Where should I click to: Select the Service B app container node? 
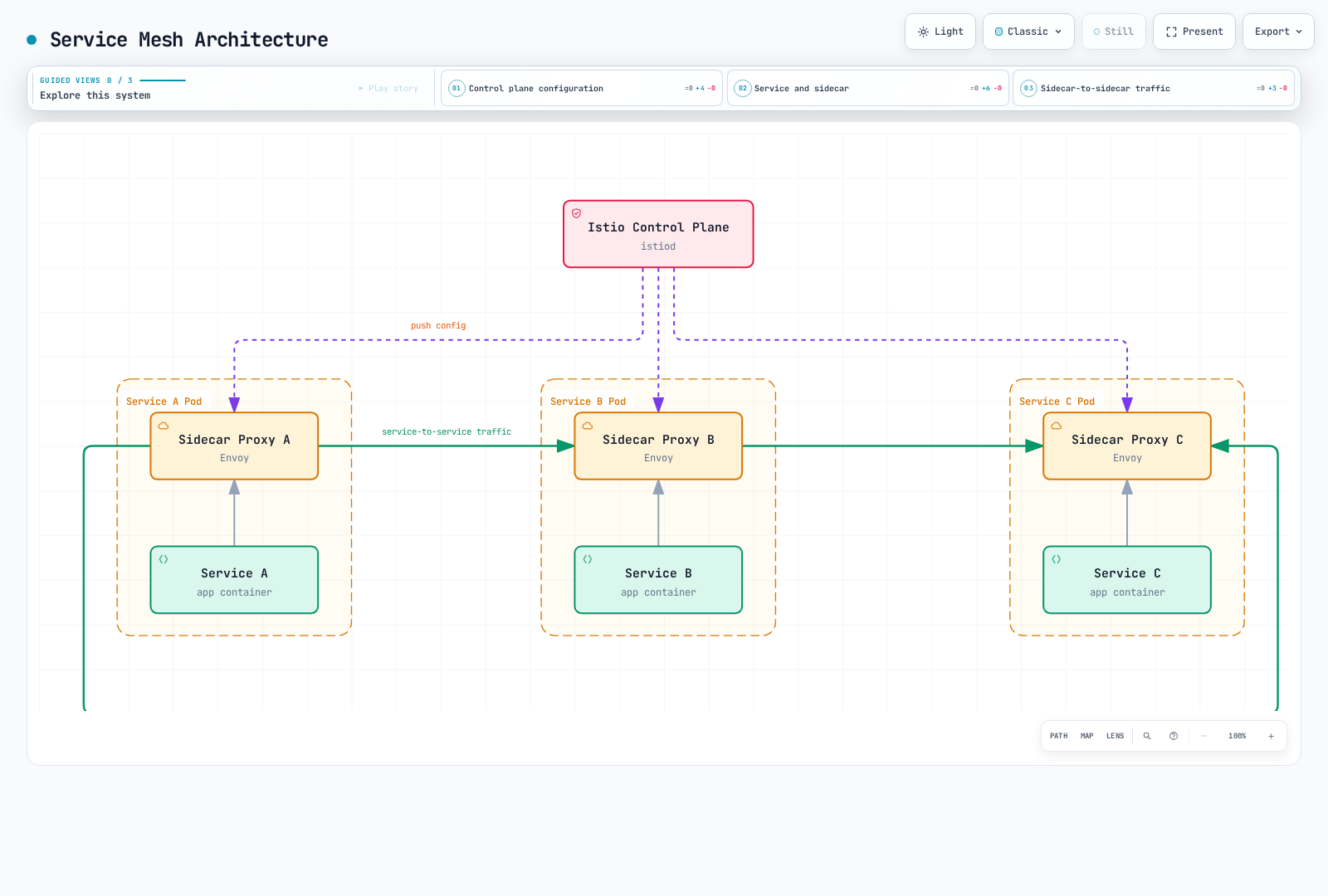point(658,580)
